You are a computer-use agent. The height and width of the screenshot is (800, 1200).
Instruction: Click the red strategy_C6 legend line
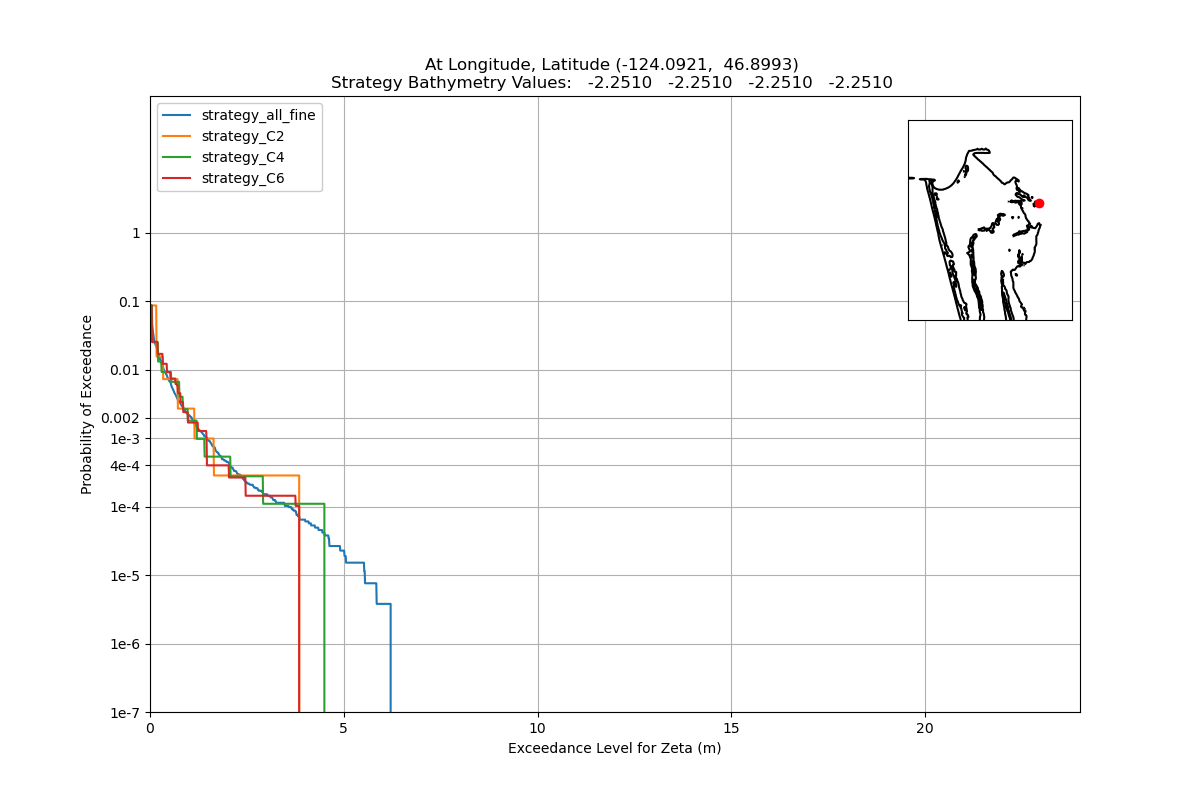178,178
